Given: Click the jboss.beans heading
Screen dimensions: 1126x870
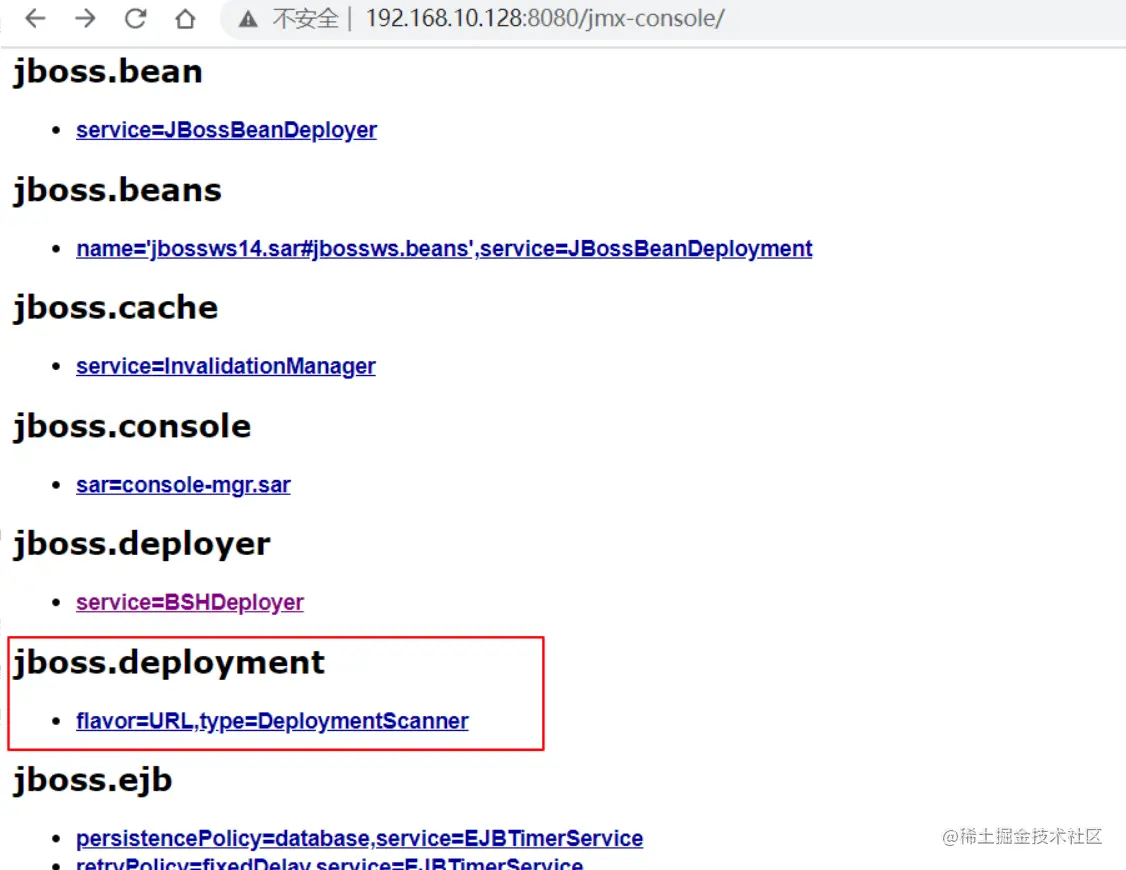Looking at the screenshot, I should tap(117, 190).
